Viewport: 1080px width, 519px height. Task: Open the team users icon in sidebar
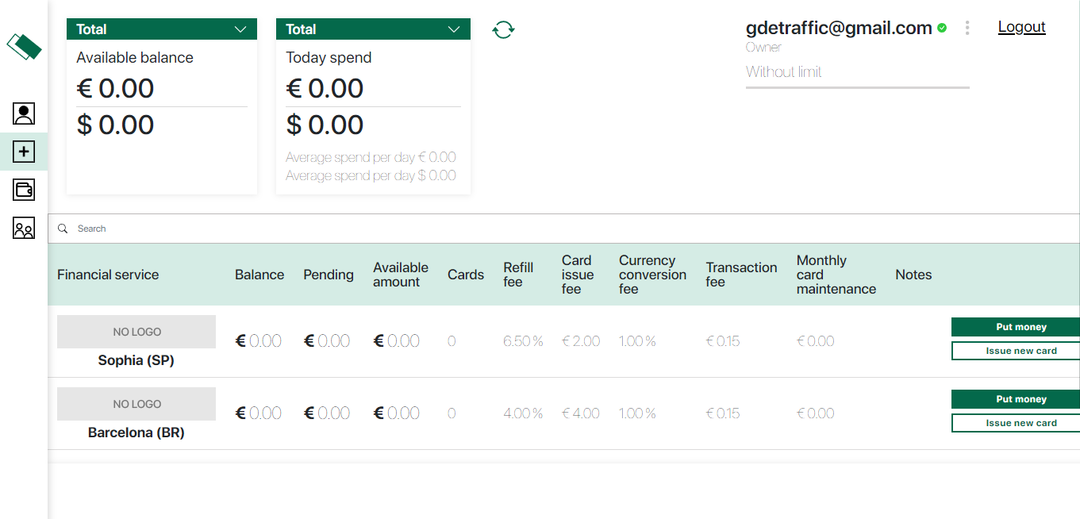tap(24, 229)
